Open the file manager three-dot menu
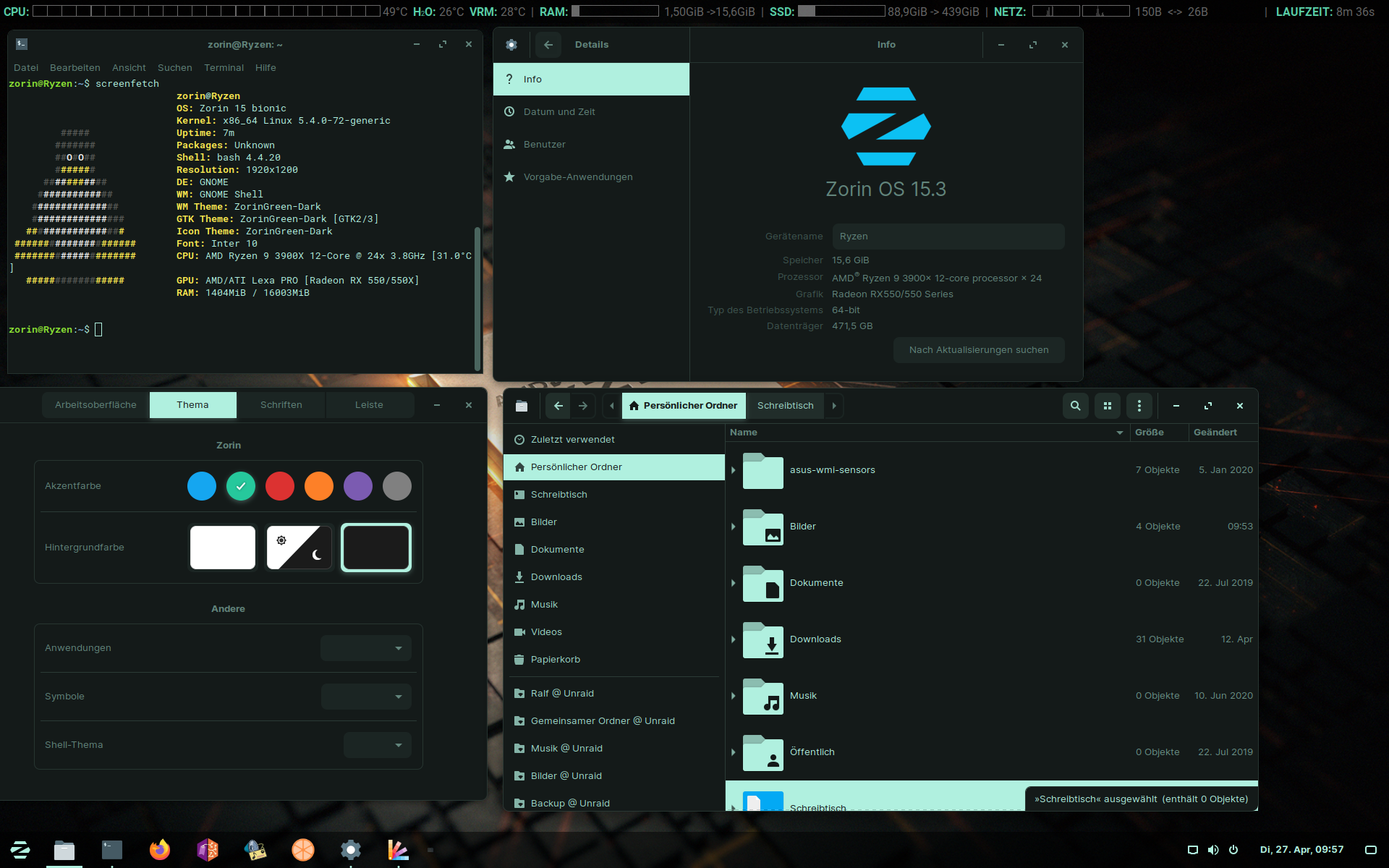Image resolution: width=1389 pixels, height=868 pixels. coord(1139,406)
